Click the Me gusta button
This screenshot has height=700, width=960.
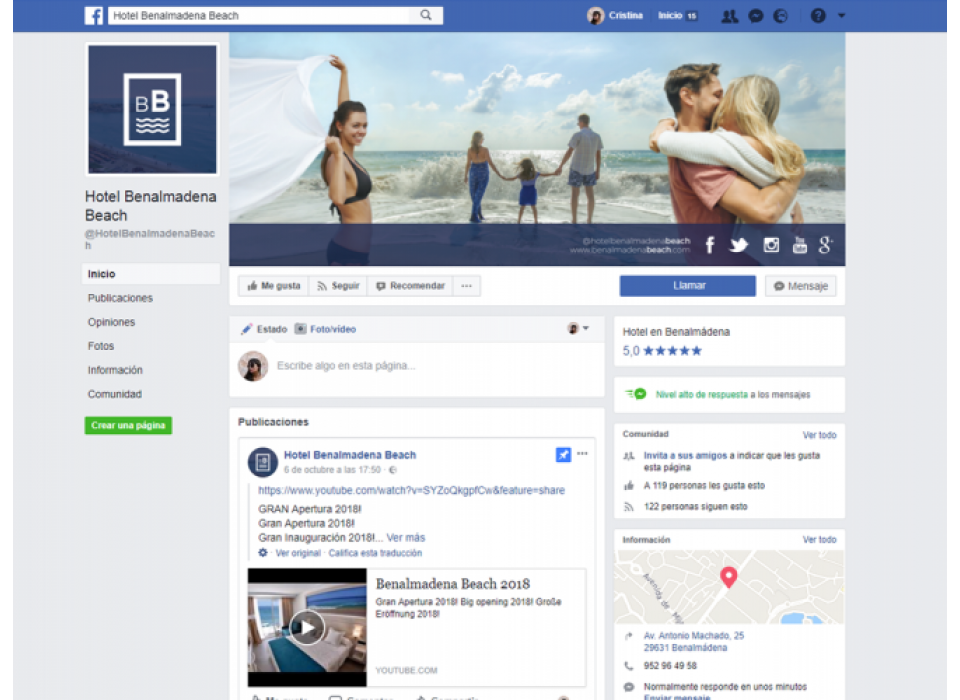point(274,286)
